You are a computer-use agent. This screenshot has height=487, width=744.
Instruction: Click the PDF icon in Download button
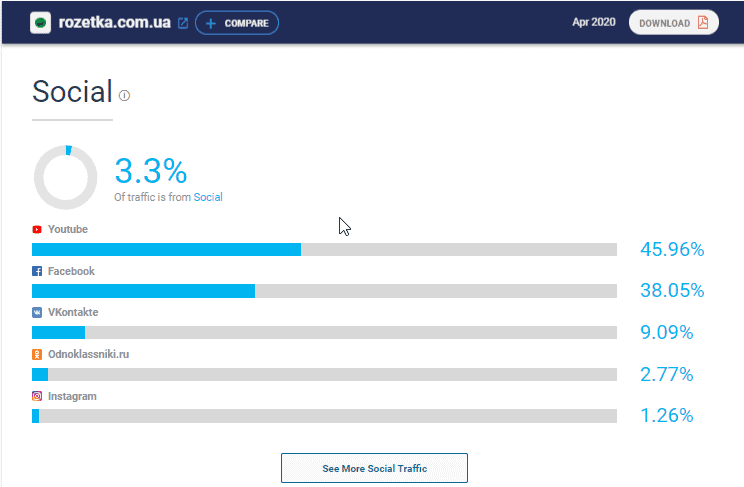pos(702,23)
